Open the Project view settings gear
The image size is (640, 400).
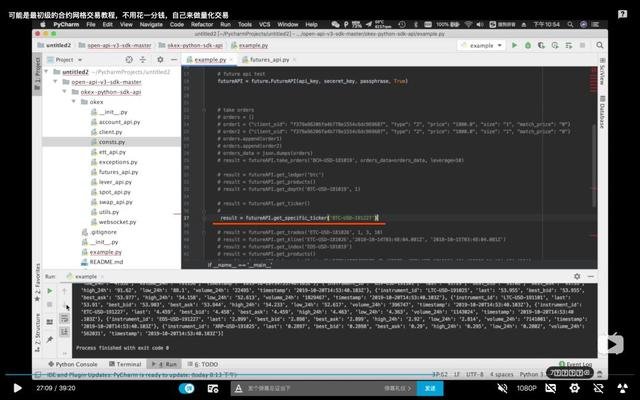click(161, 59)
